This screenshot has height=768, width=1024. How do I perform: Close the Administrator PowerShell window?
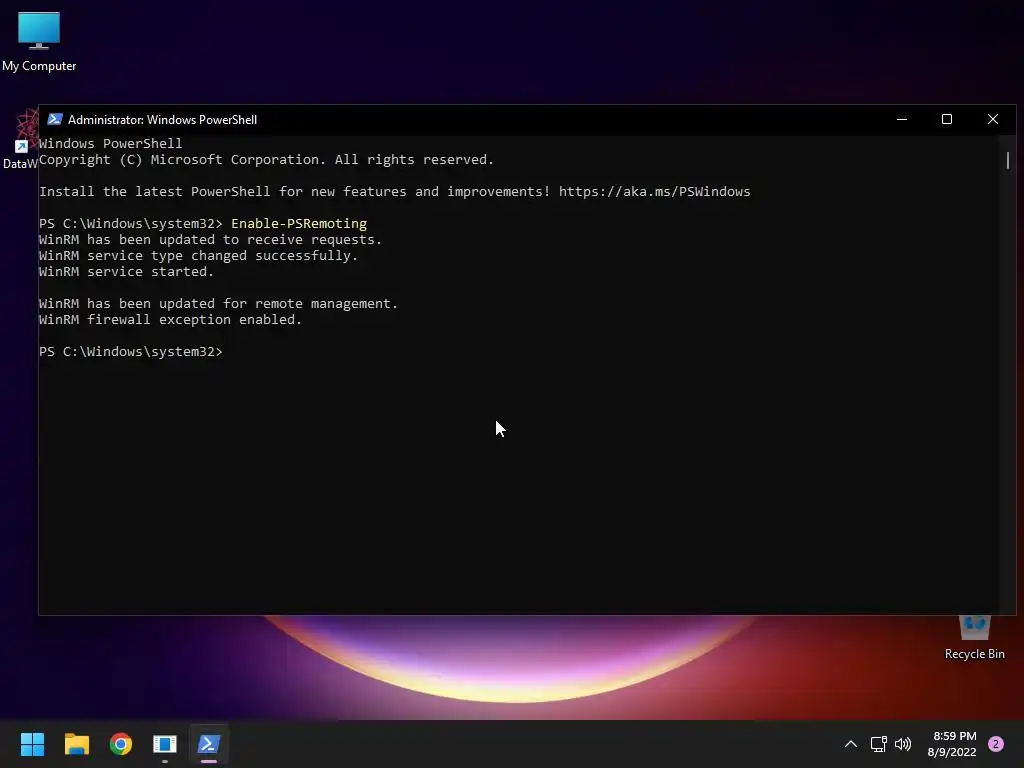pos(993,120)
